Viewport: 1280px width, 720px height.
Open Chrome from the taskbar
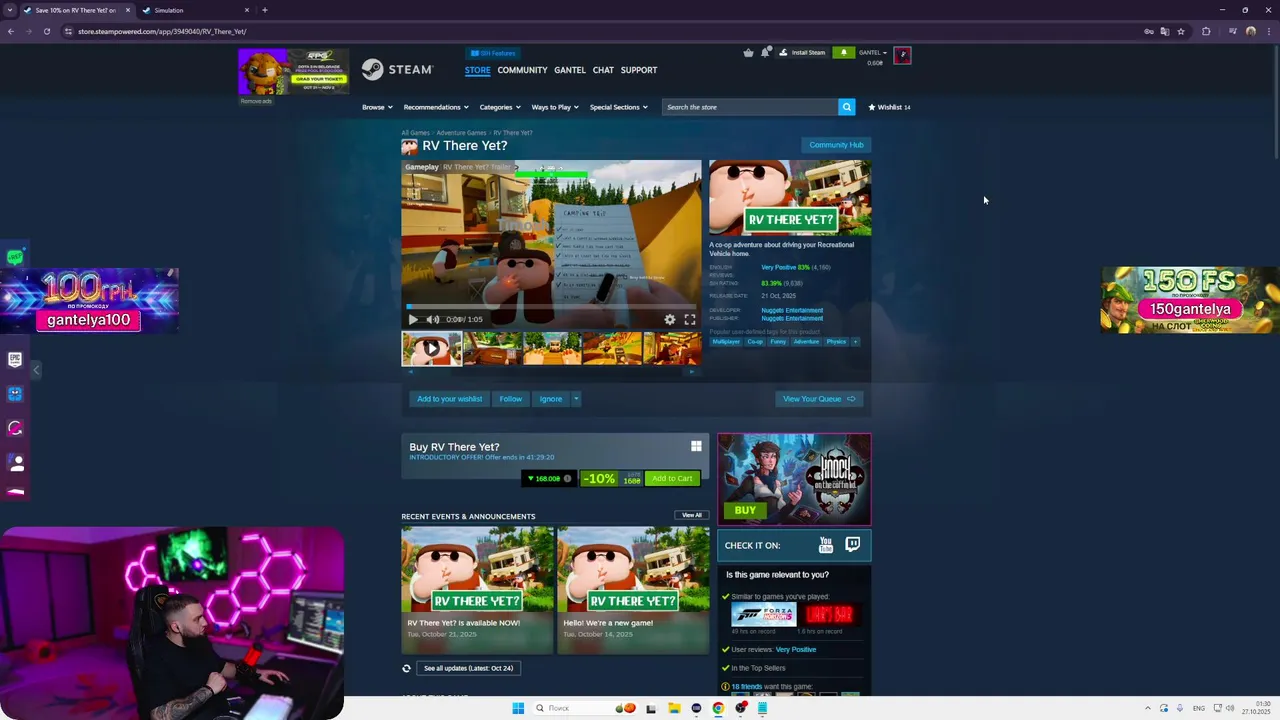pos(718,708)
